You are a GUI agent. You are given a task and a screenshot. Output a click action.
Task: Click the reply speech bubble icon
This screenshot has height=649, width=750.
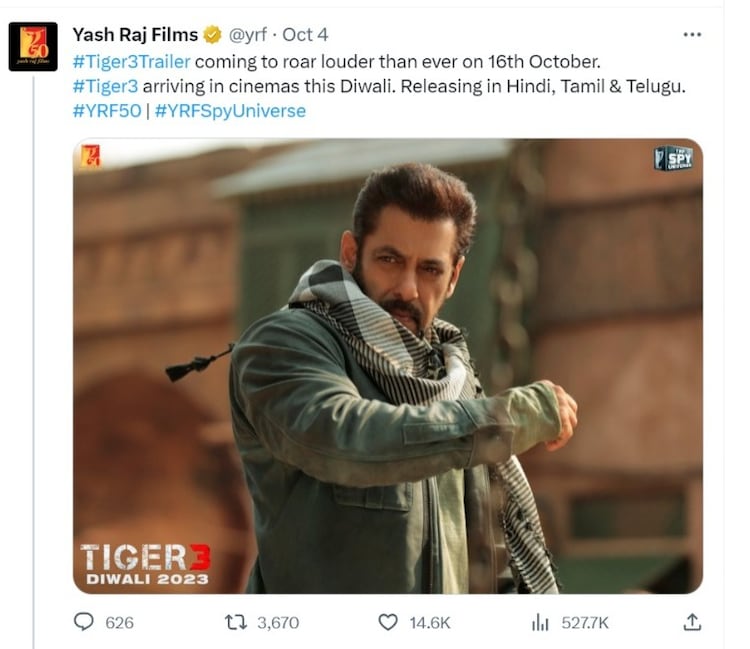point(84,622)
